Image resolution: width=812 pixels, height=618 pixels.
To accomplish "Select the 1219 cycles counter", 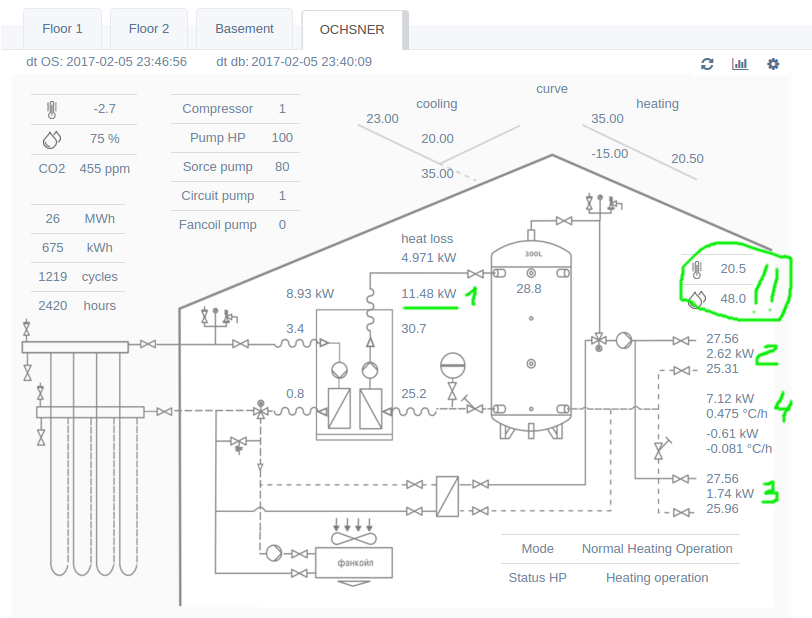I will 78,277.
